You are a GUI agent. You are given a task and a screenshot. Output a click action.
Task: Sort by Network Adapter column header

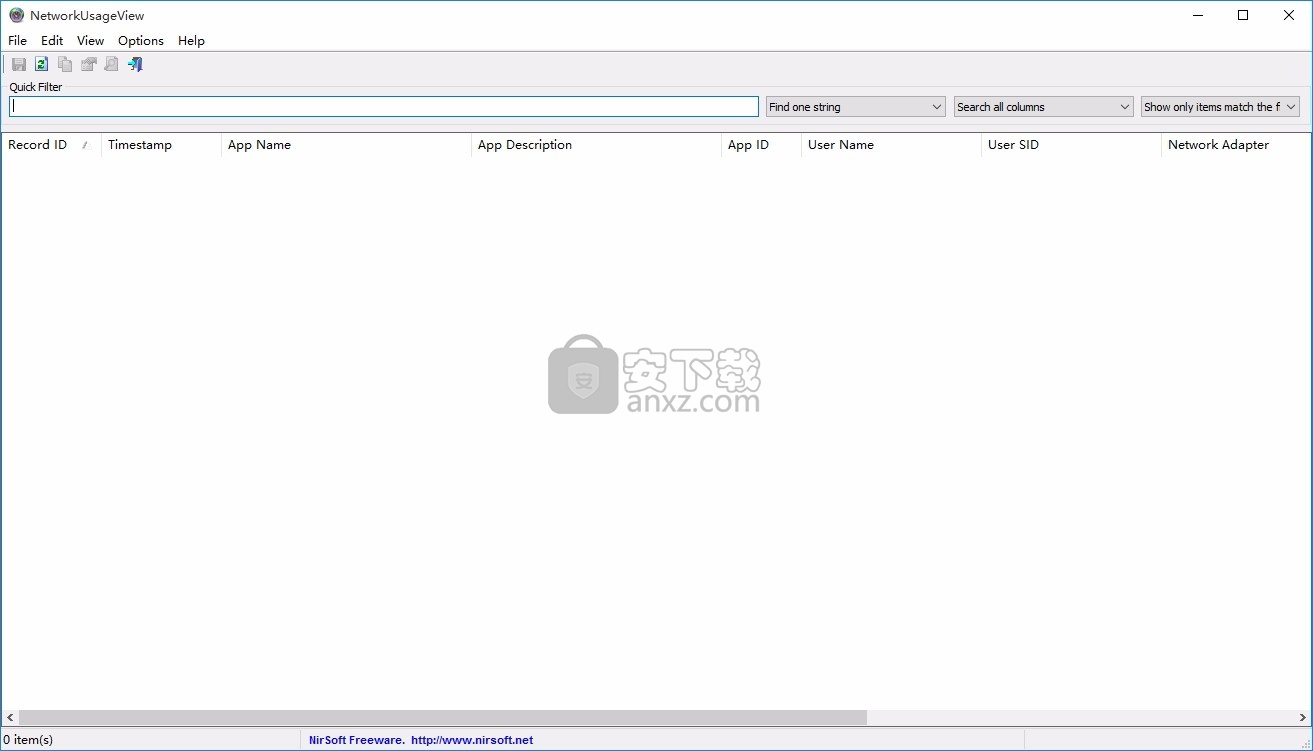point(1236,145)
